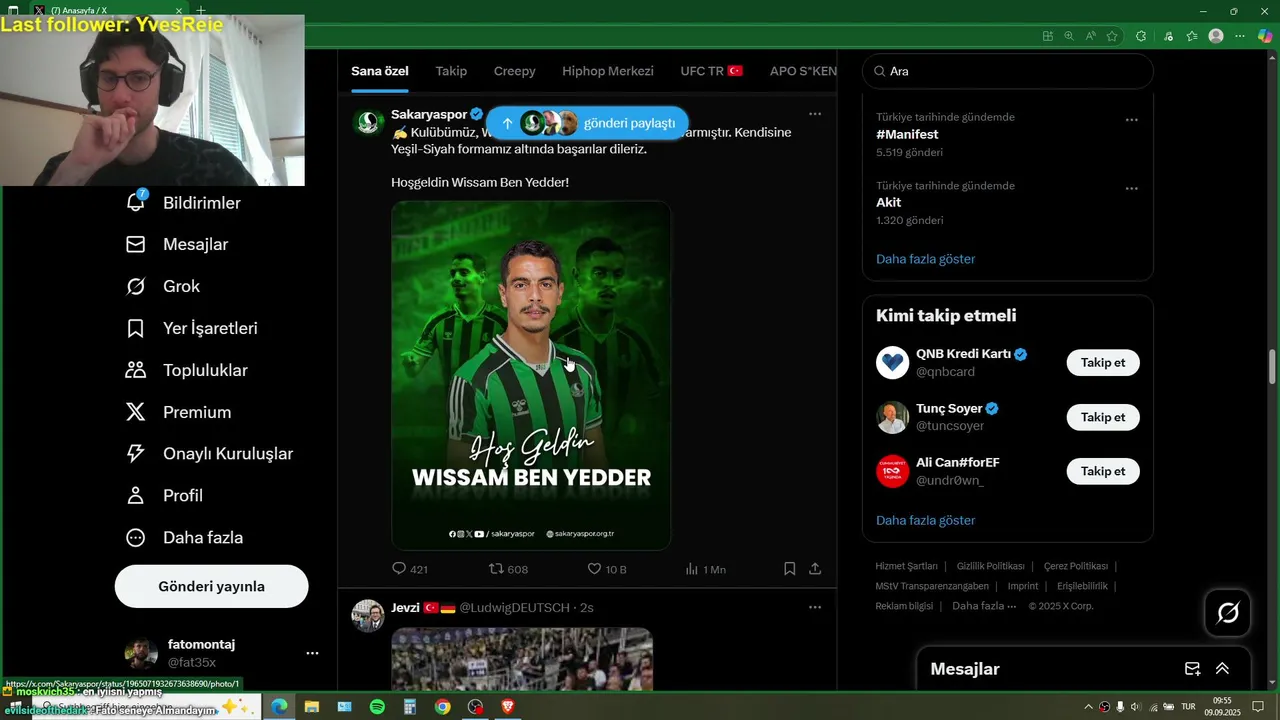Switch to UFC TR tab
The width and height of the screenshot is (1280, 720).
coord(712,71)
